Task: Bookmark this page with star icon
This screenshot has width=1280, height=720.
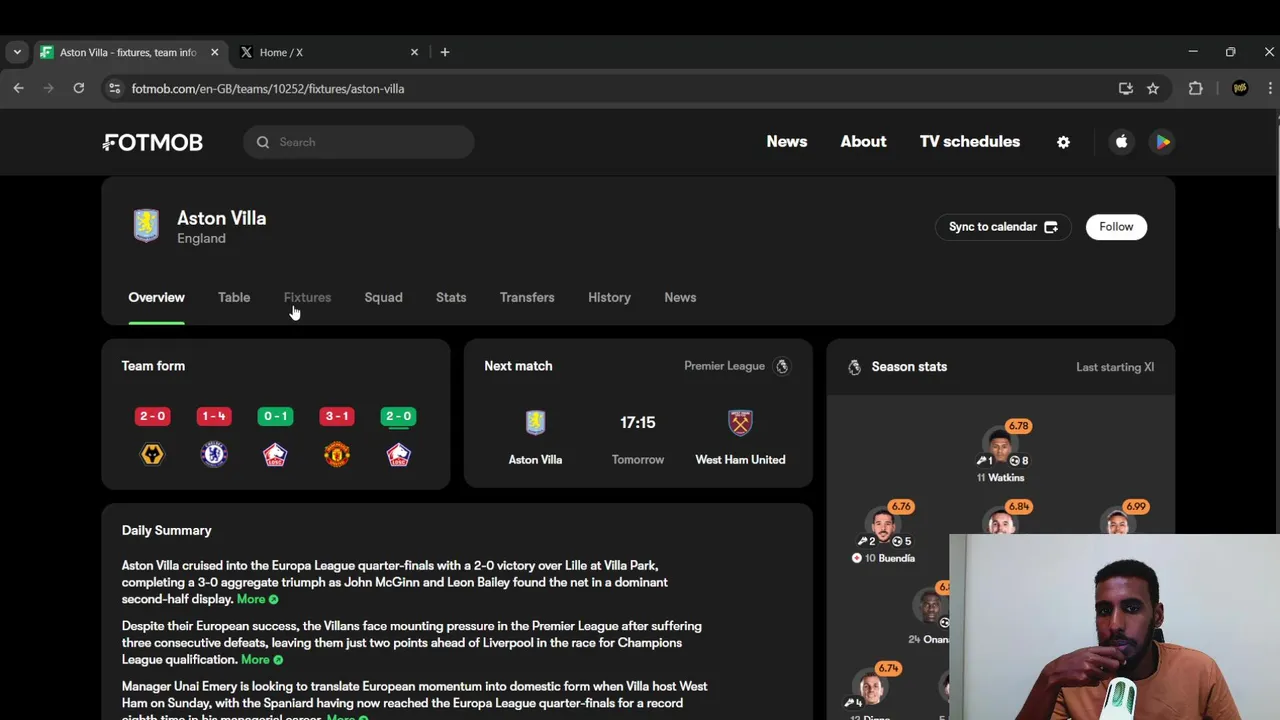Action: point(1153,88)
